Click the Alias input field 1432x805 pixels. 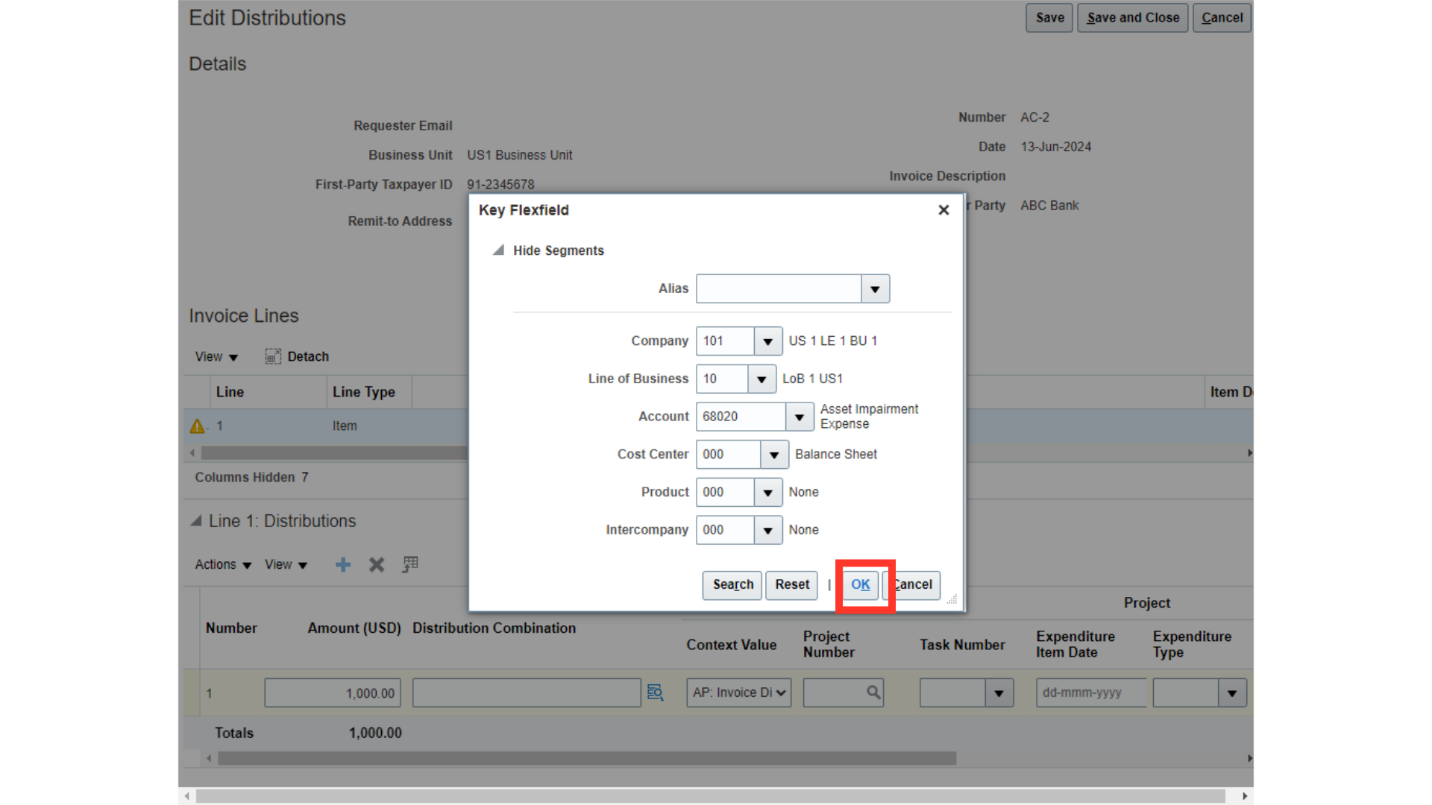pyautogui.click(x=779, y=289)
